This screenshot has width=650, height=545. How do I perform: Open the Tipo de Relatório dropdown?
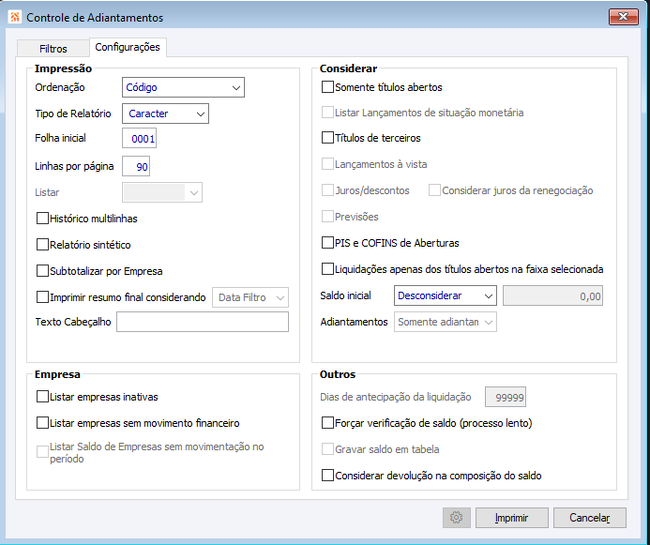point(165,114)
